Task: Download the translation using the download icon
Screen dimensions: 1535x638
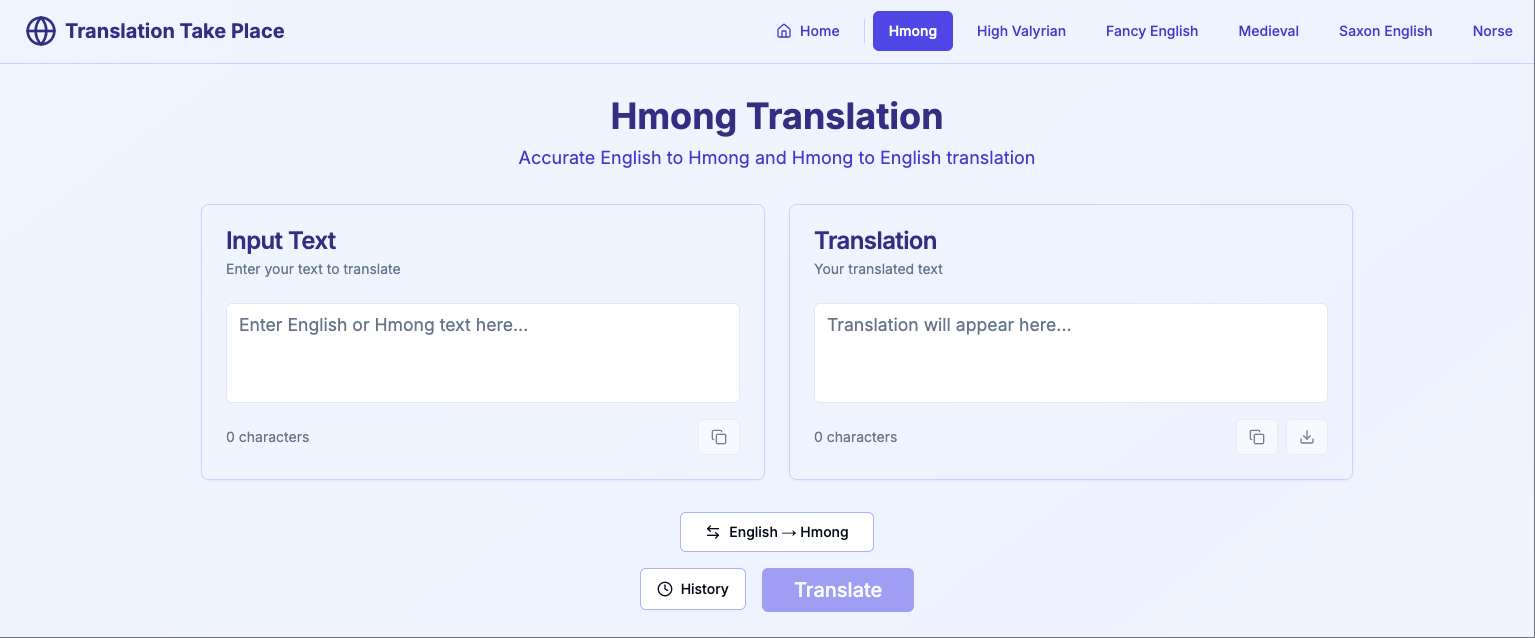Action: (1306, 436)
